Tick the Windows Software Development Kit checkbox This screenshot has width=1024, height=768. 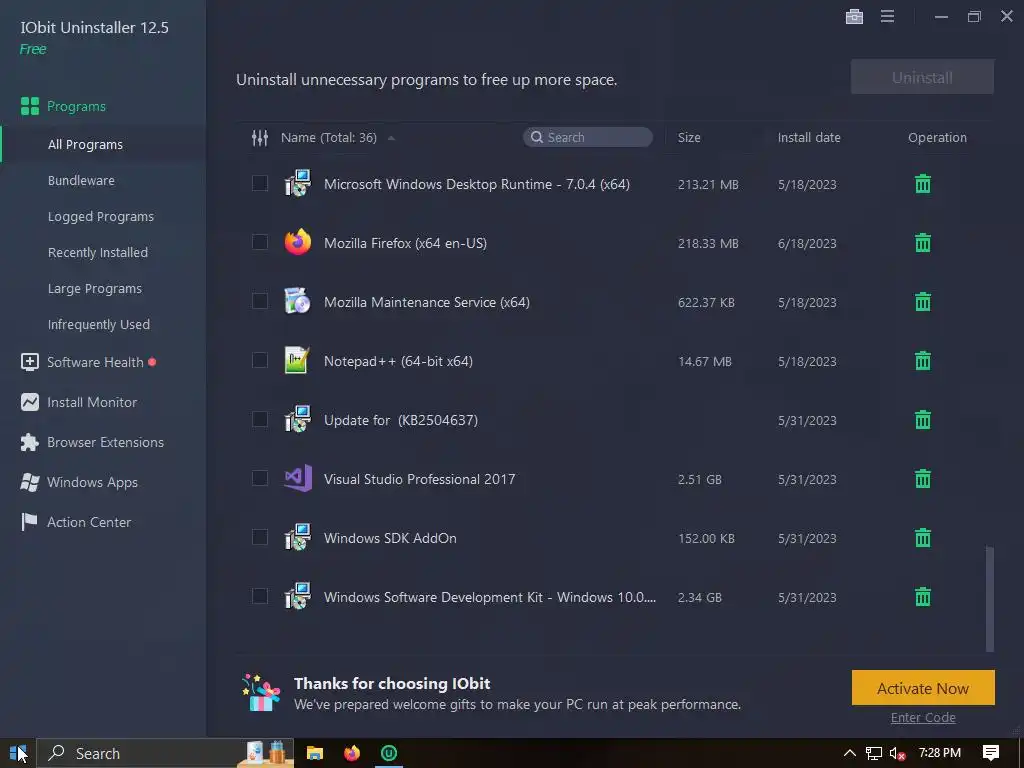260,596
